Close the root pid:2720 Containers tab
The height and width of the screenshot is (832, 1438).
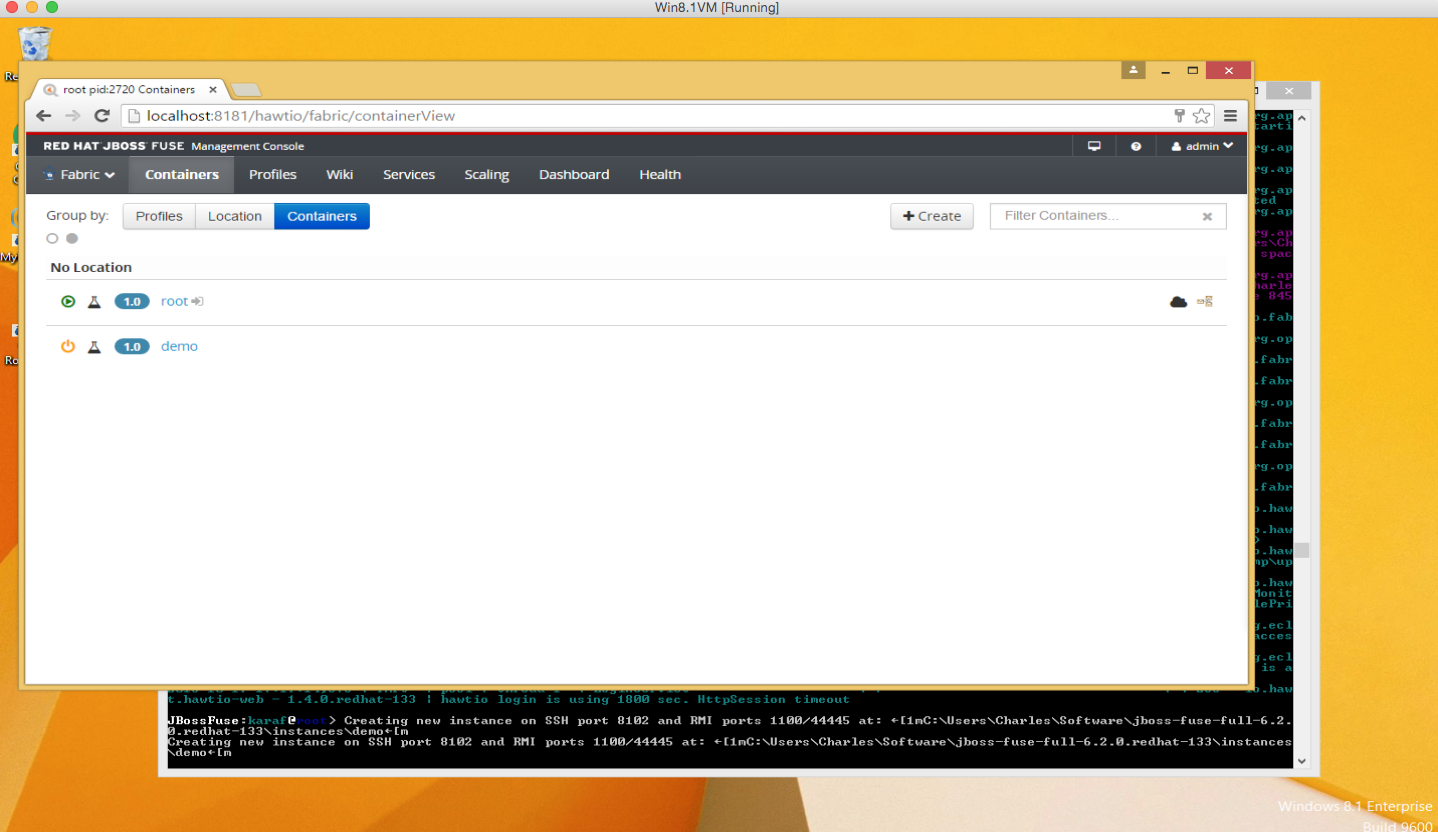[x=212, y=89]
